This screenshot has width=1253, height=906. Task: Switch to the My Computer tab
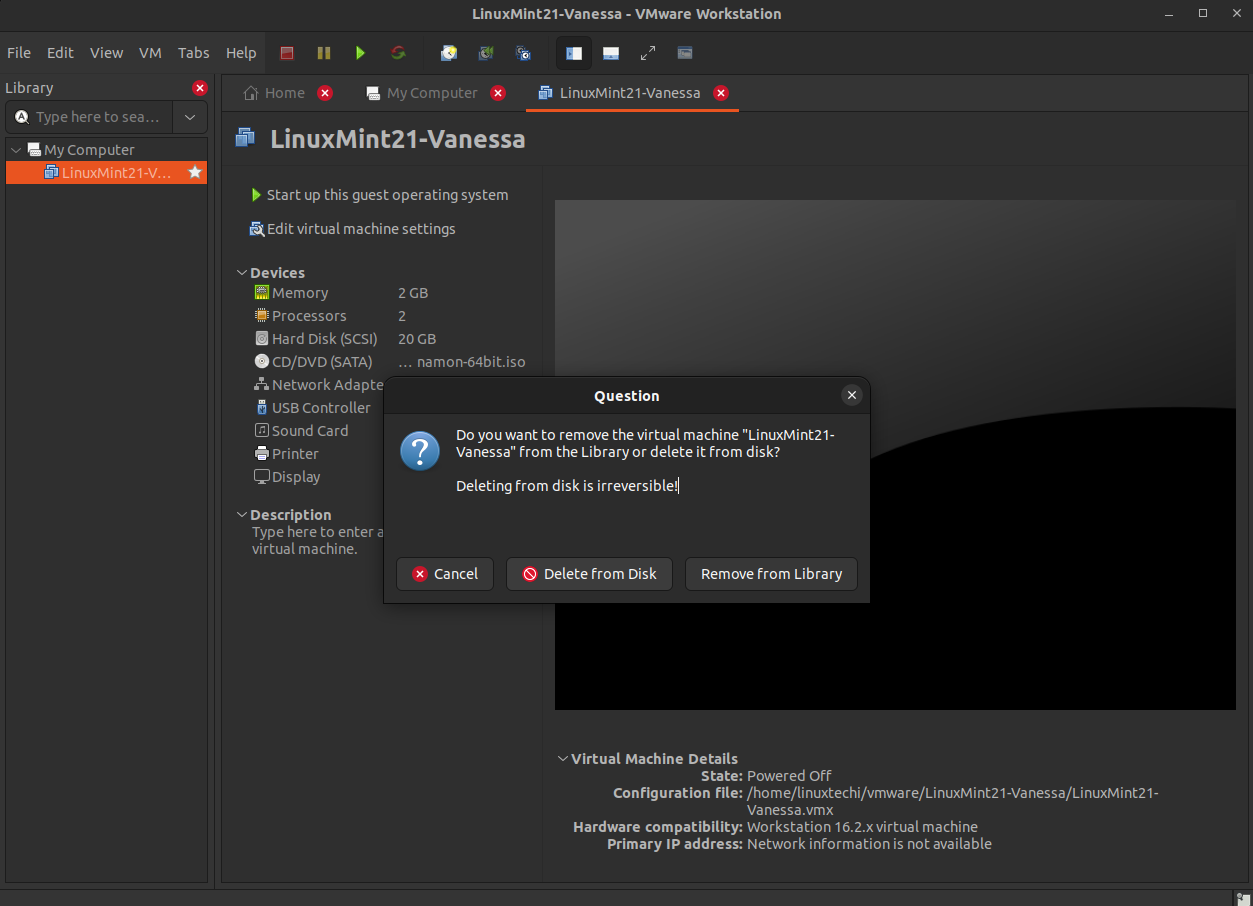tap(423, 93)
